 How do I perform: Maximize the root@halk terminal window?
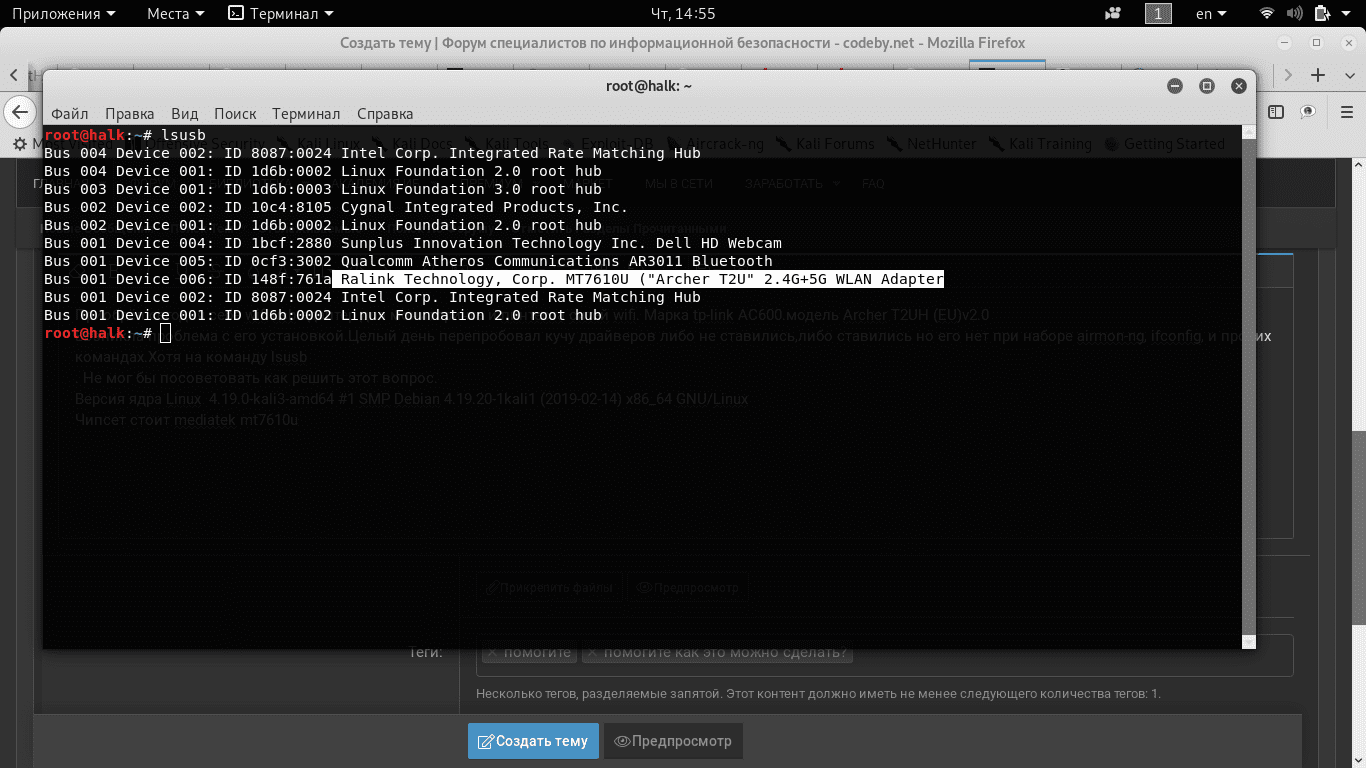pos(1207,86)
